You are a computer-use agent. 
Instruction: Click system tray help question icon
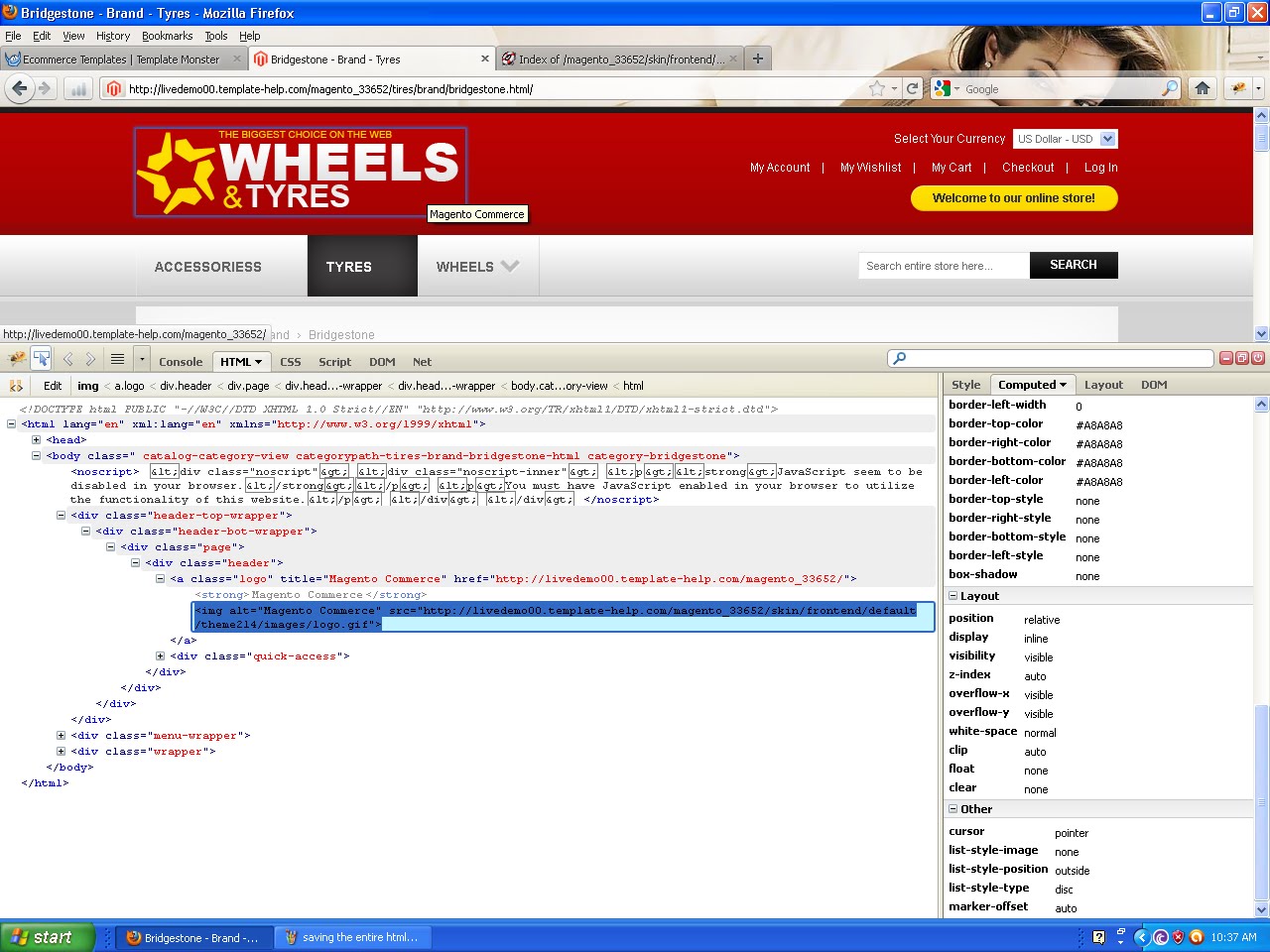[1098, 937]
